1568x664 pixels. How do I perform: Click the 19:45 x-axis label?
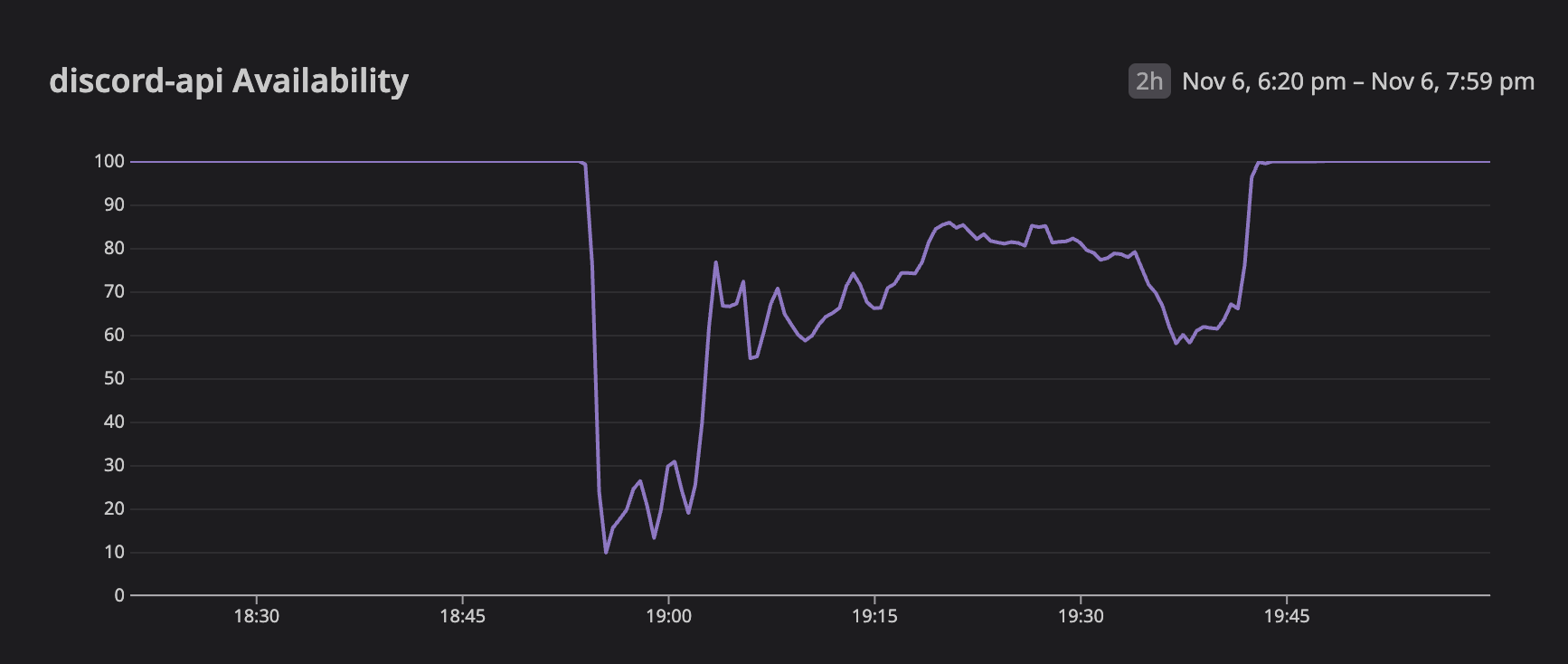coord(1287,616)
